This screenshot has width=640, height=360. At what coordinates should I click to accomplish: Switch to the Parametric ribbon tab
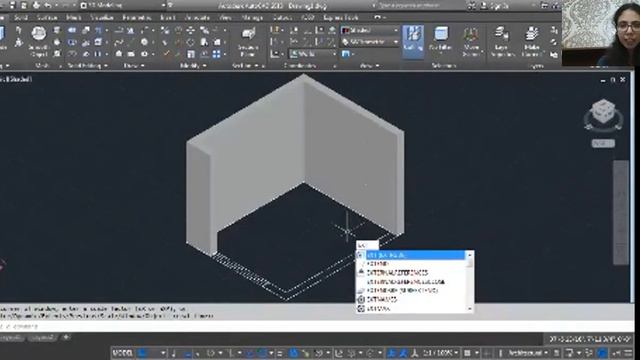pos(137,18)
